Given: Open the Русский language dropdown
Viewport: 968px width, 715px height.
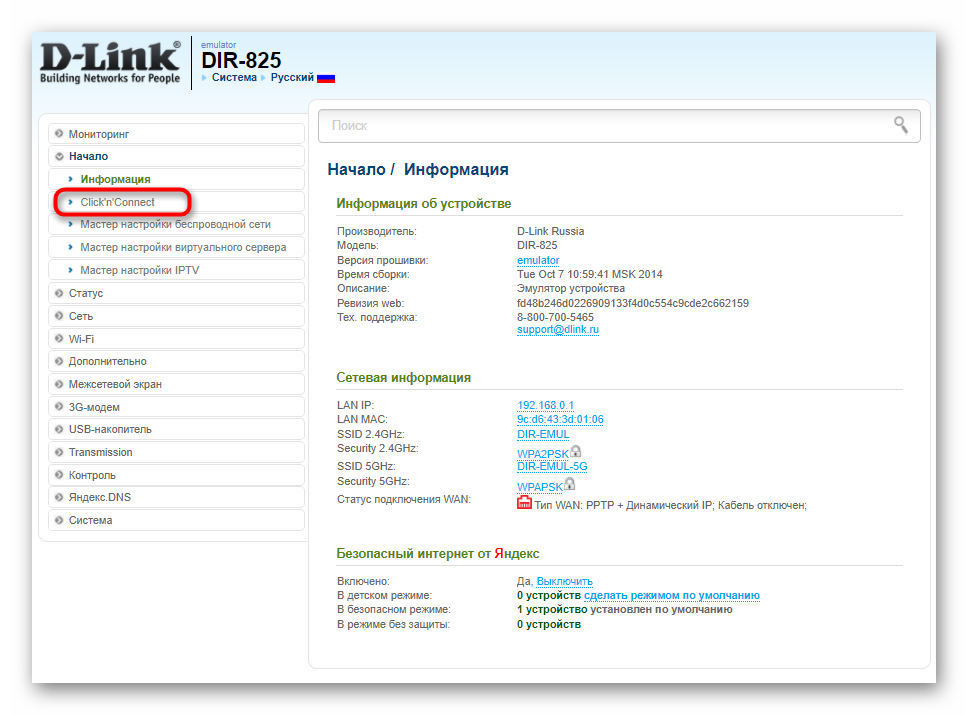Looking at the screenshot, I should click(292, 77).
